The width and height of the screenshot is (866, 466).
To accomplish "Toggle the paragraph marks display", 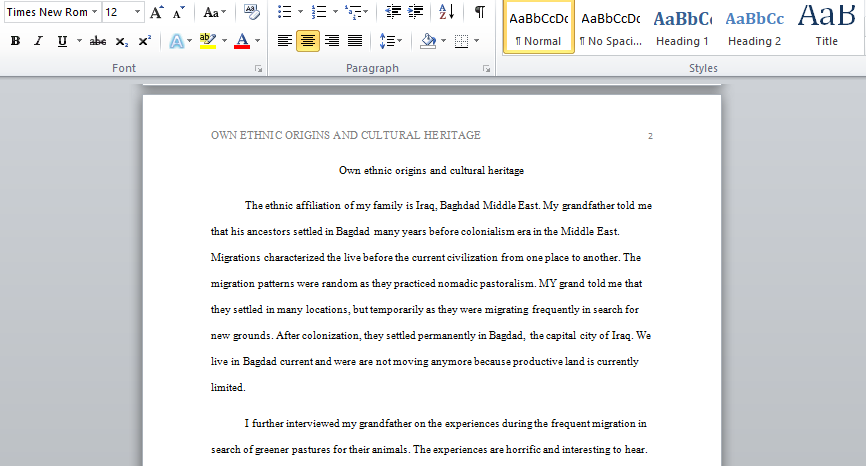I will (480, 12).
